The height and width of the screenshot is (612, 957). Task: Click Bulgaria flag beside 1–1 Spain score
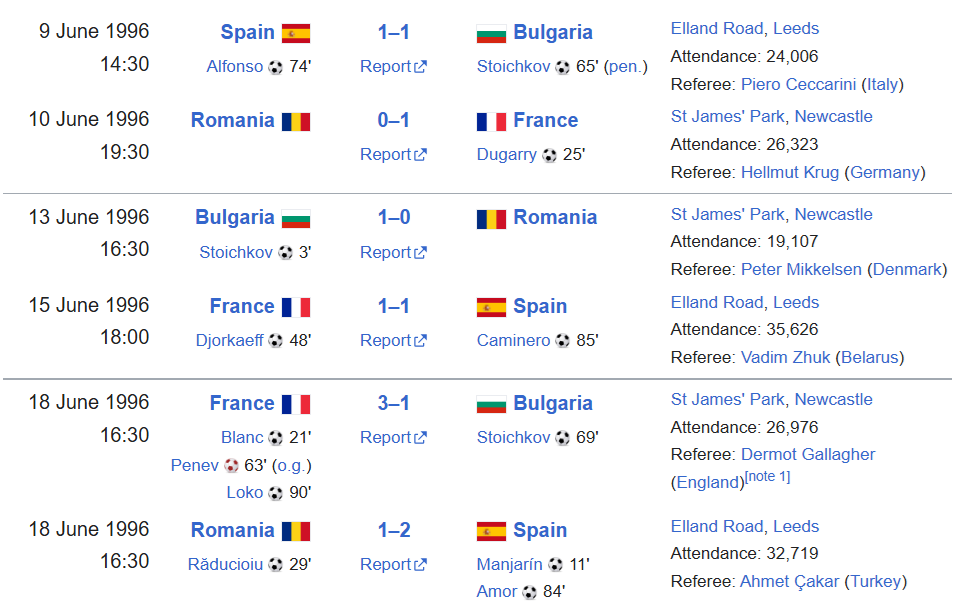tap(491, 33)
